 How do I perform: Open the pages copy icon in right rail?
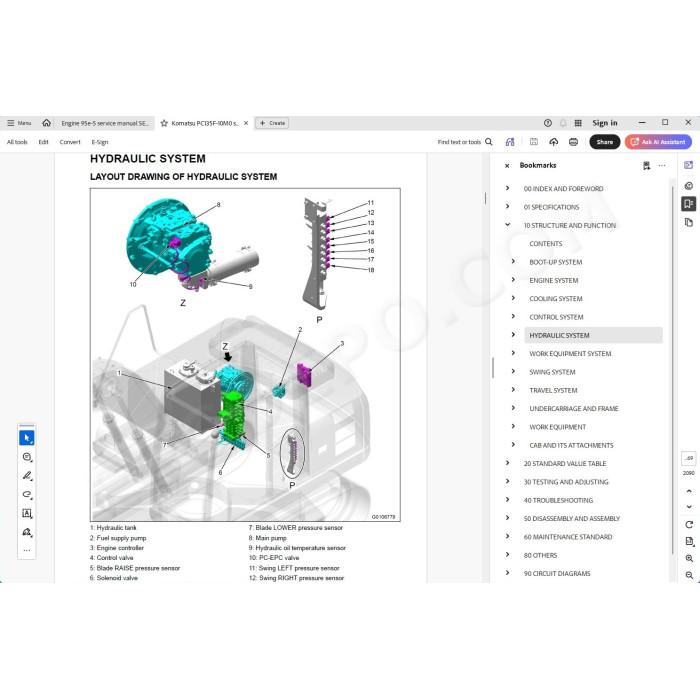[689, 222]
